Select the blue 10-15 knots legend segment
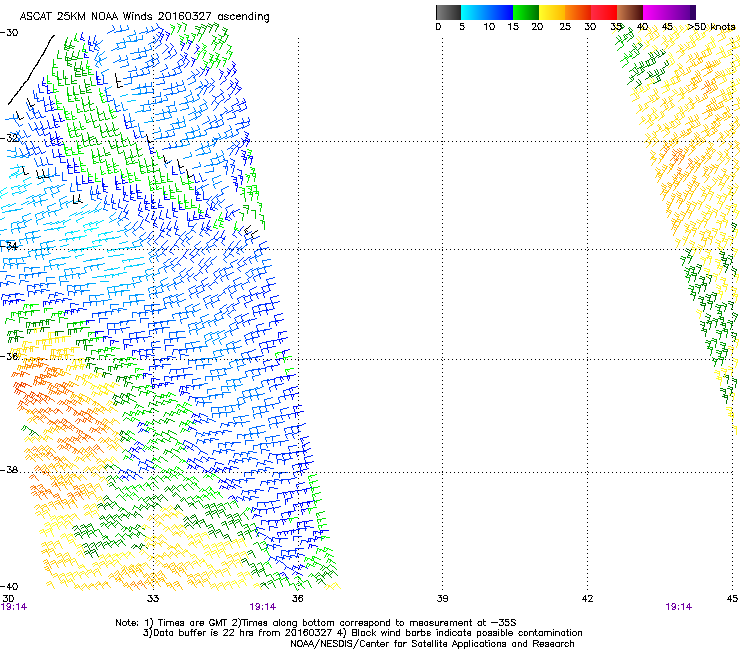 click(500, 12)
